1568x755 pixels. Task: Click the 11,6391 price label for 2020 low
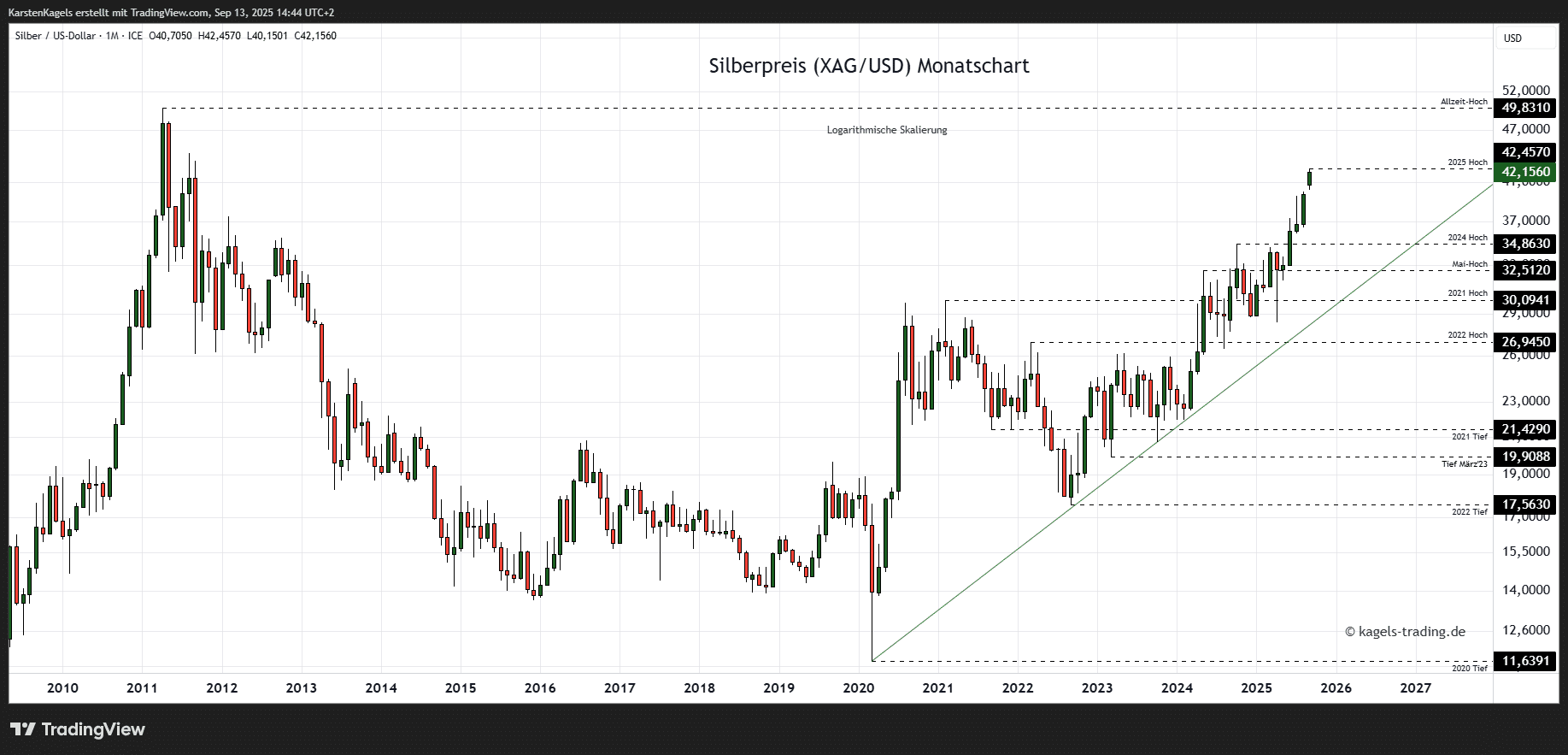(1525, 661)
